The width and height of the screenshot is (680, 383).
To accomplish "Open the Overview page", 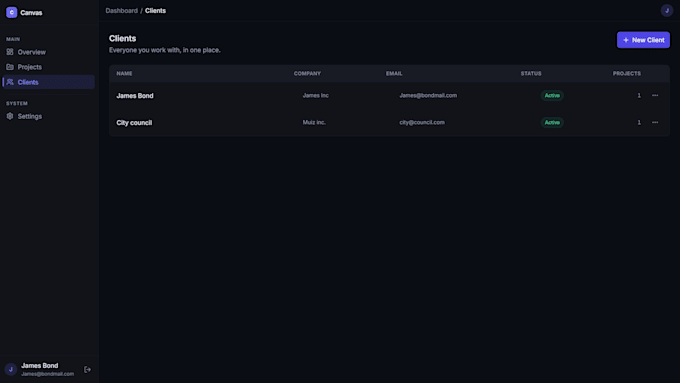I will (x=48, y=52).
